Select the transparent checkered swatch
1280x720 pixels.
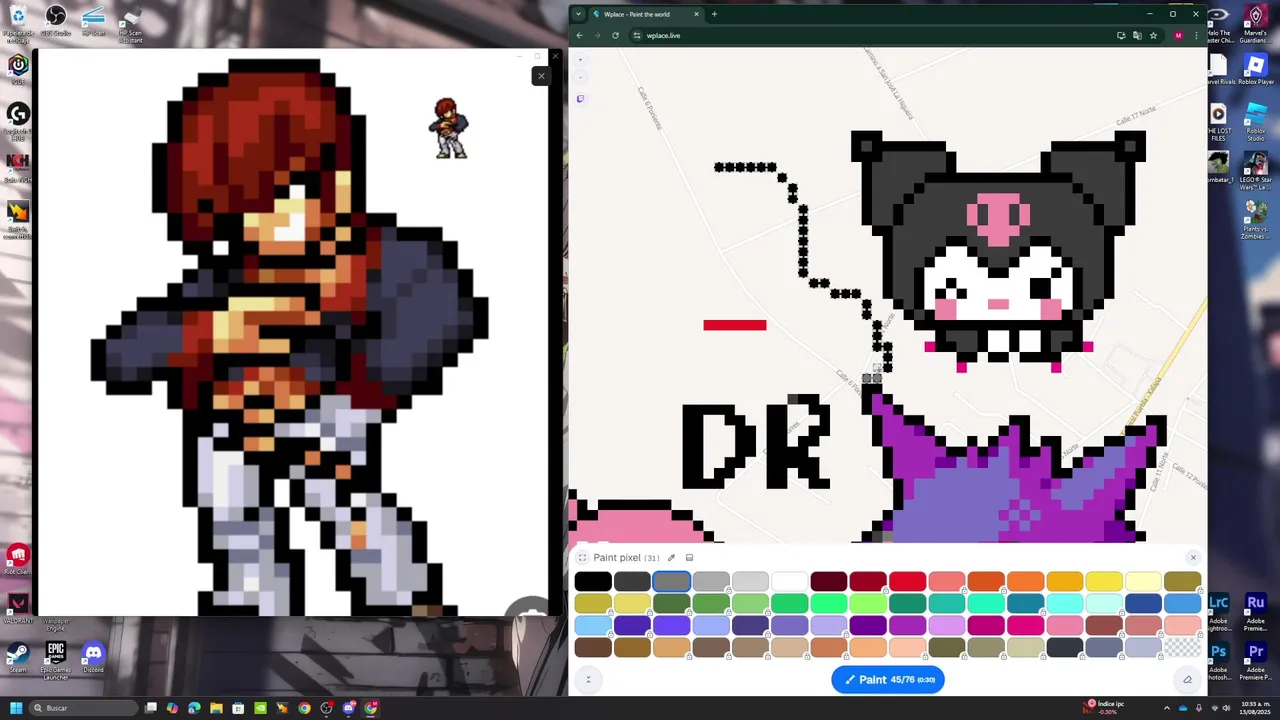pos(1183,648)
